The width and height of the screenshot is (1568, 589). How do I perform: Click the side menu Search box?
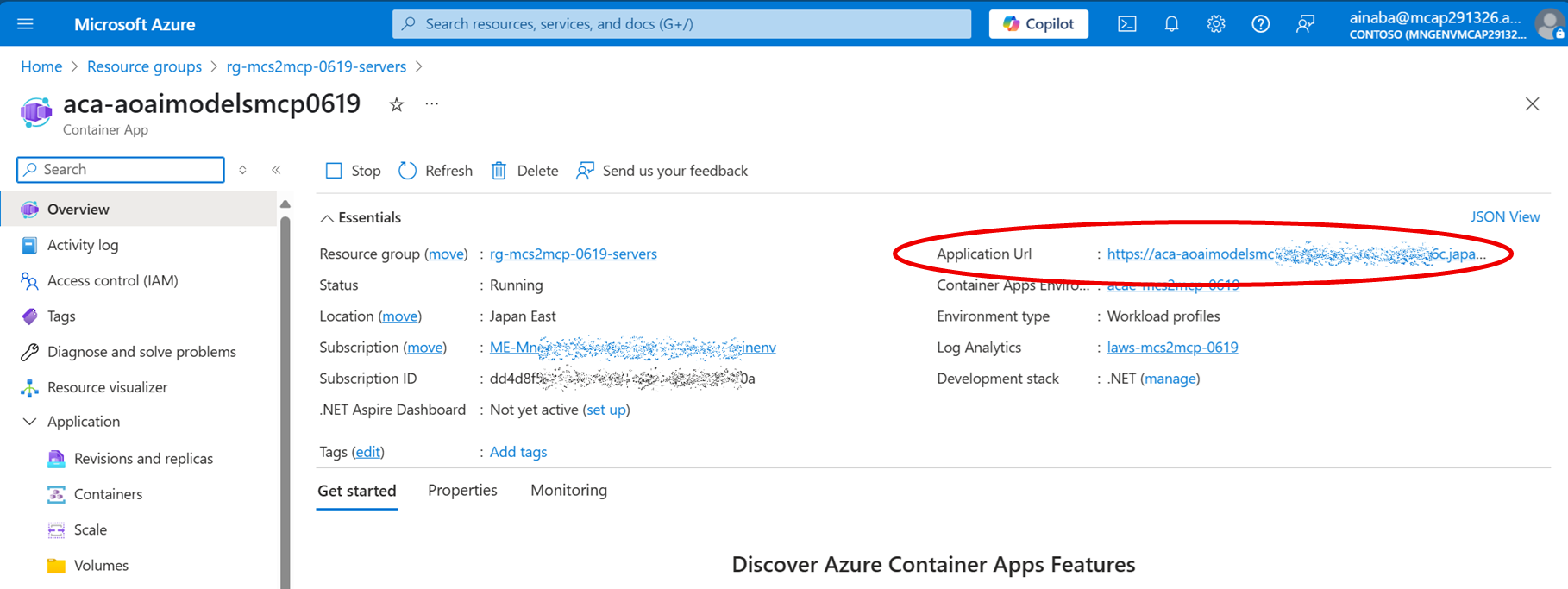[121, 170]
